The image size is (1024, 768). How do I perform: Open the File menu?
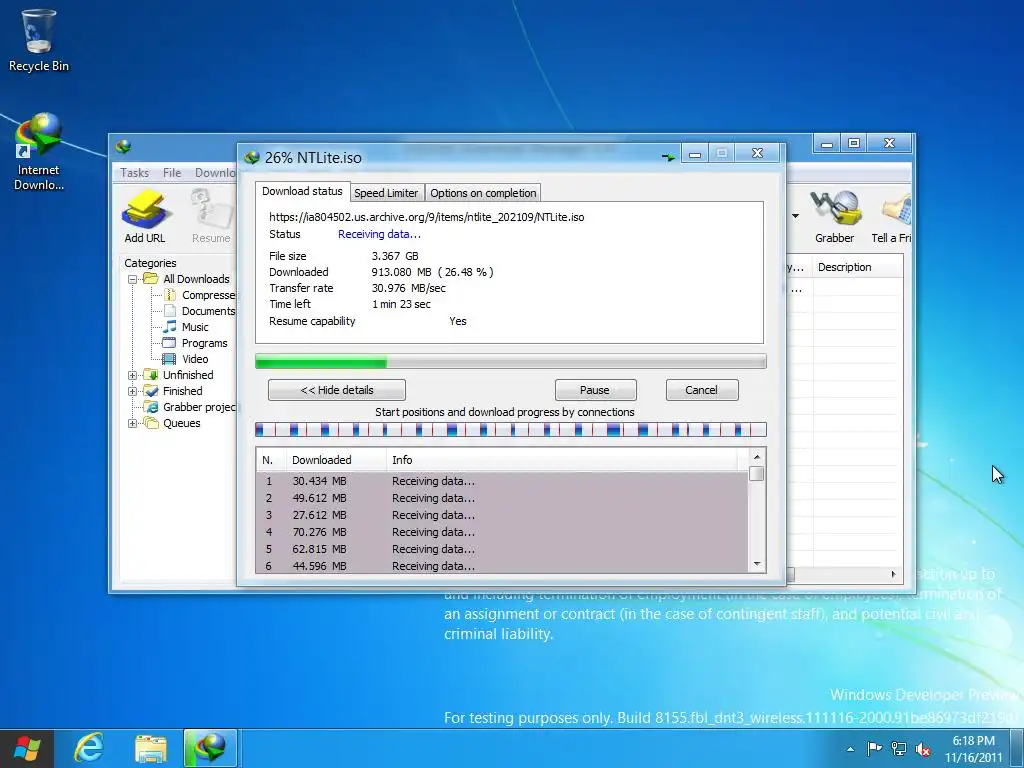point(172,172)
